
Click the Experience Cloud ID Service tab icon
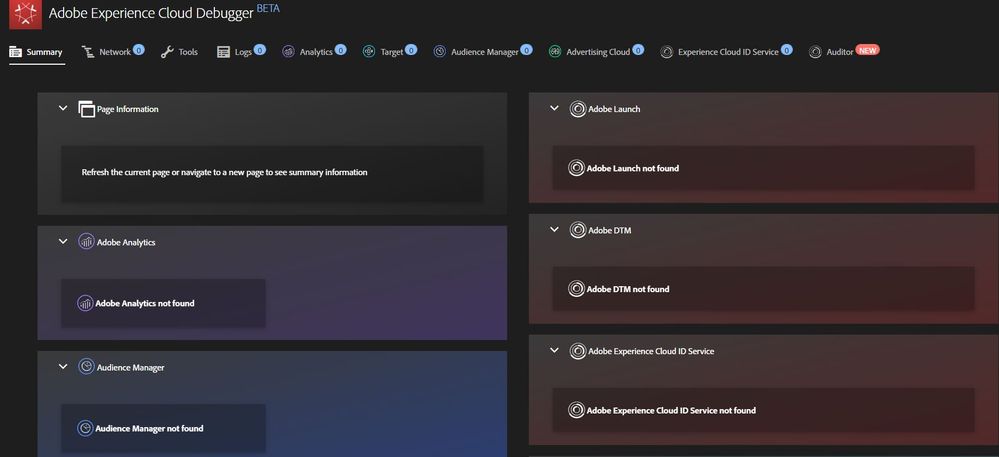click(x=666, y=52)
